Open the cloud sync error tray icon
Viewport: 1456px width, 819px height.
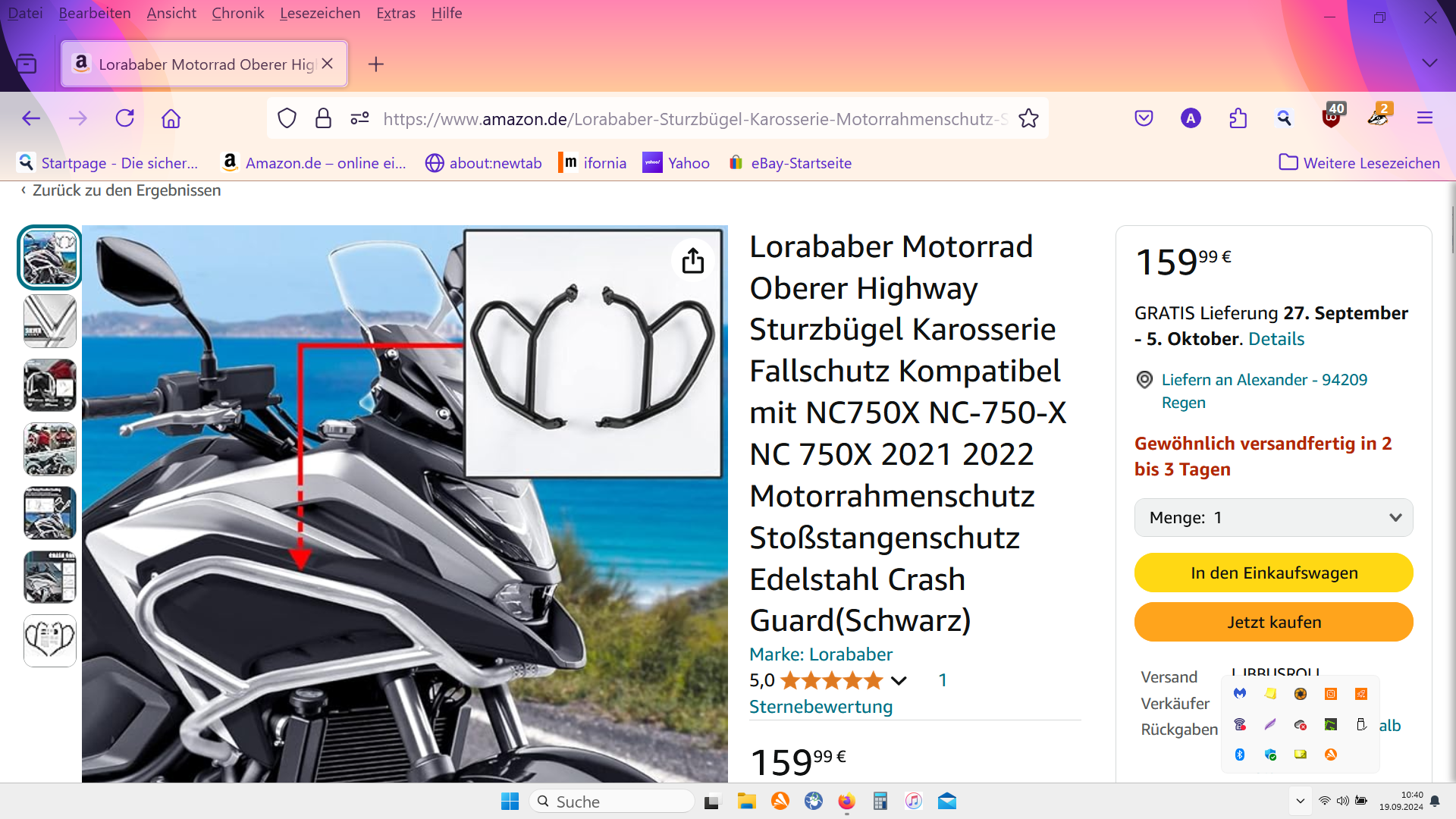(x=1301, y=724)
